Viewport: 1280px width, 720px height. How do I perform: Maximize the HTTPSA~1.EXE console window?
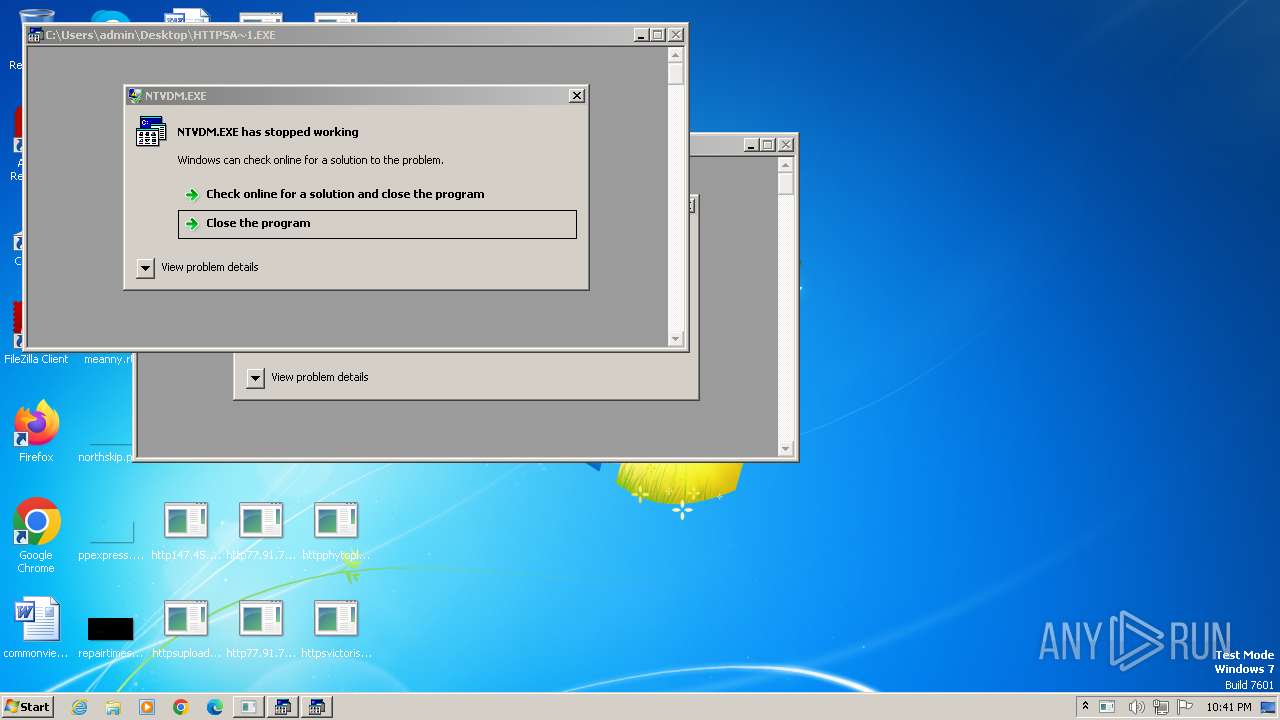tap(658, 35)
